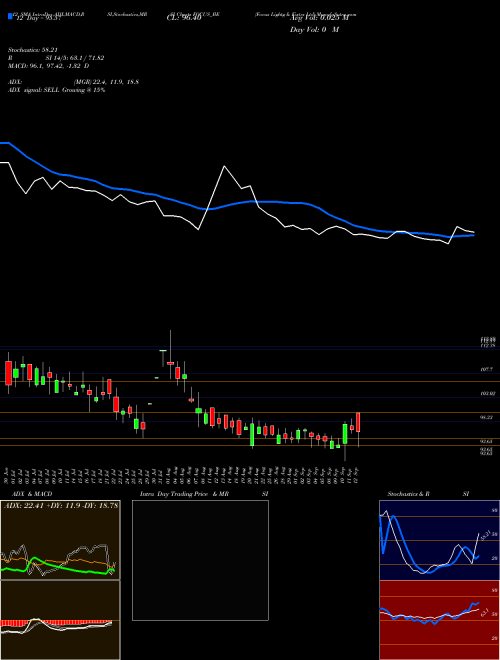The height and width of the screenshot is (660, 500).
Task: Click the 107.7 price axis label
Action: pos(486,369)
